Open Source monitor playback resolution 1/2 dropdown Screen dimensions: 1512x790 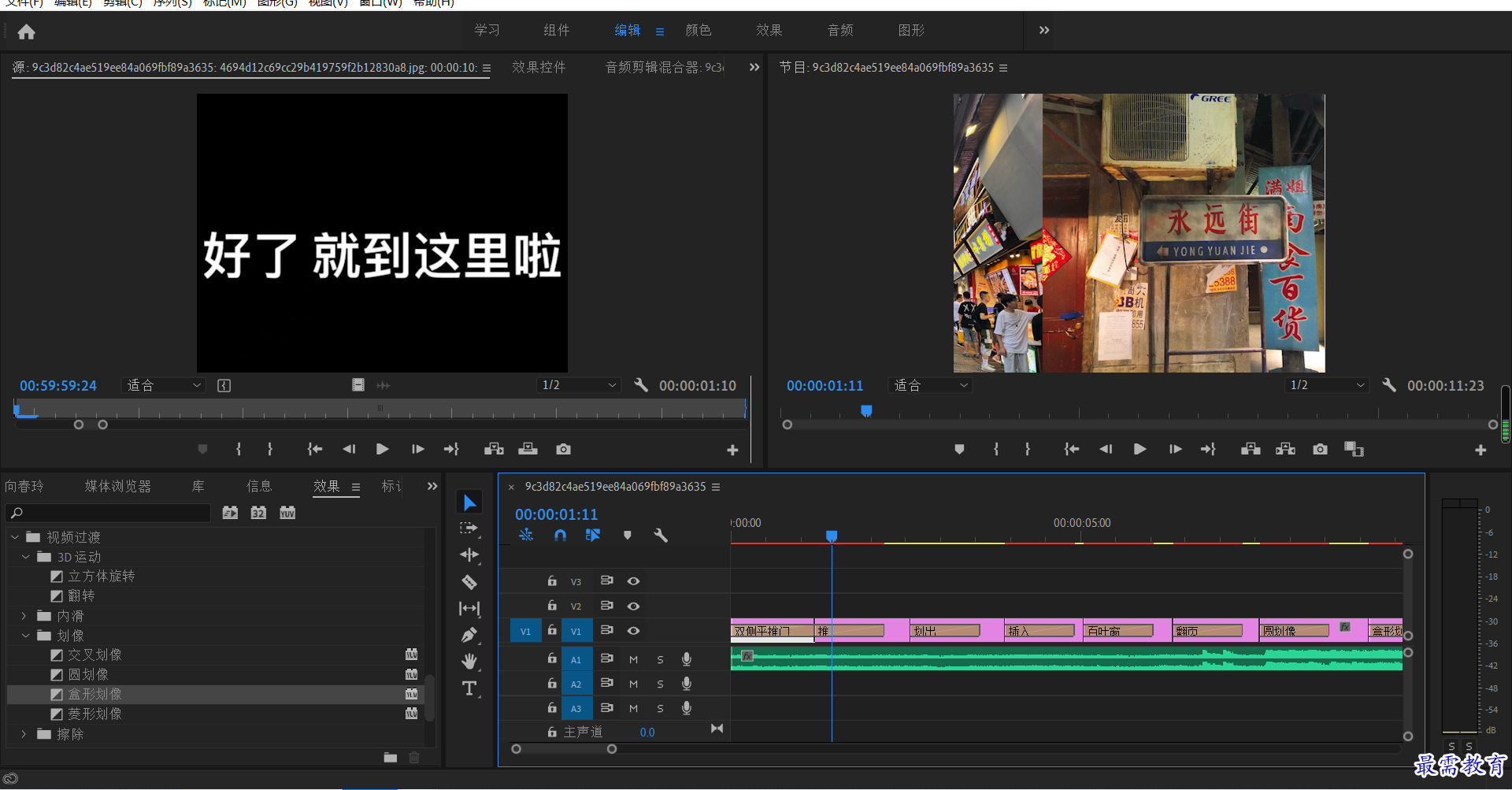point(579,385)
